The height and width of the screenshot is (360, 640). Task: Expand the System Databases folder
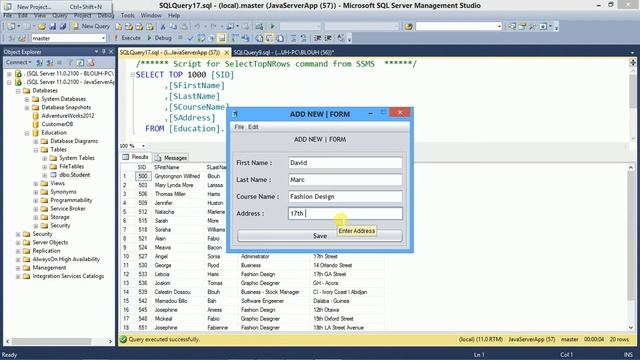(27, 99)
